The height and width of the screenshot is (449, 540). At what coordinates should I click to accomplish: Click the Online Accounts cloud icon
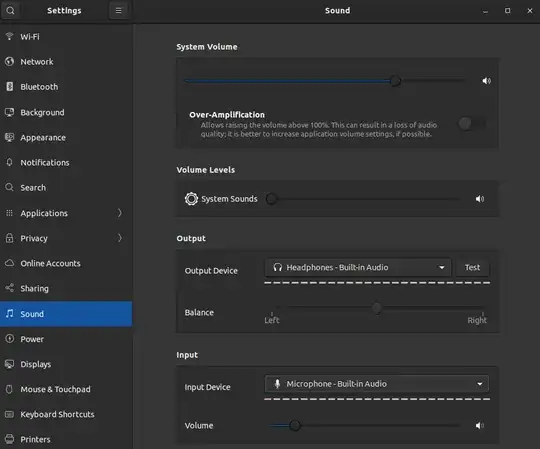[x=10, y=263]
